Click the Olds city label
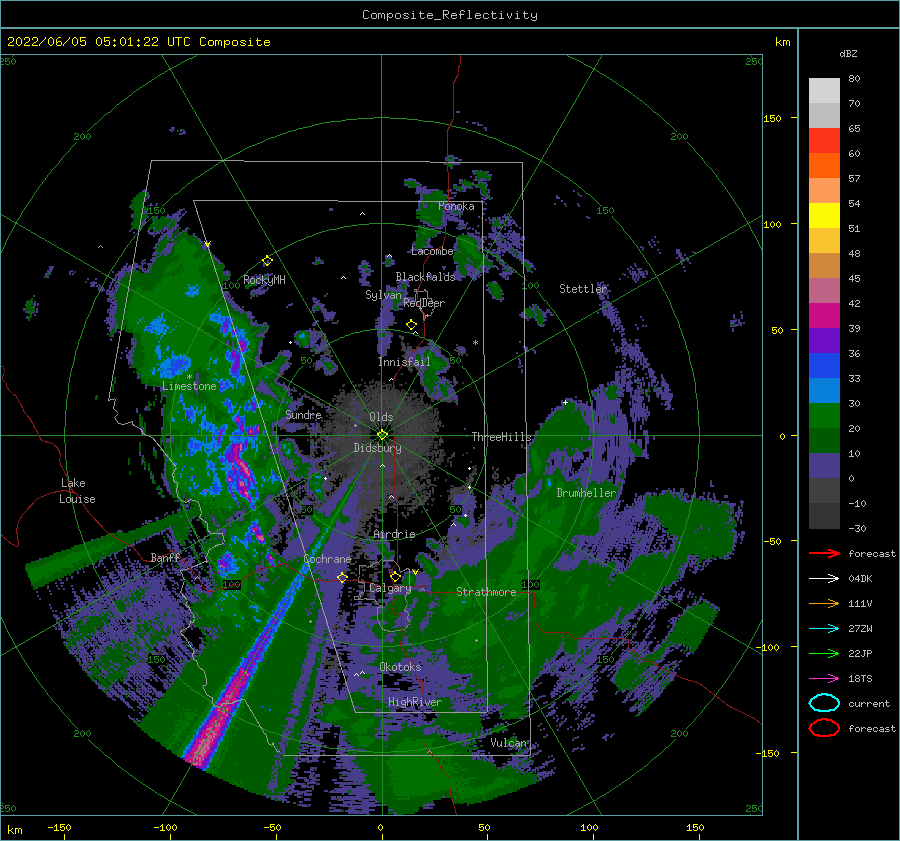Image resolution: width=900 pixels, height=841 pixels. pos(381,417)
